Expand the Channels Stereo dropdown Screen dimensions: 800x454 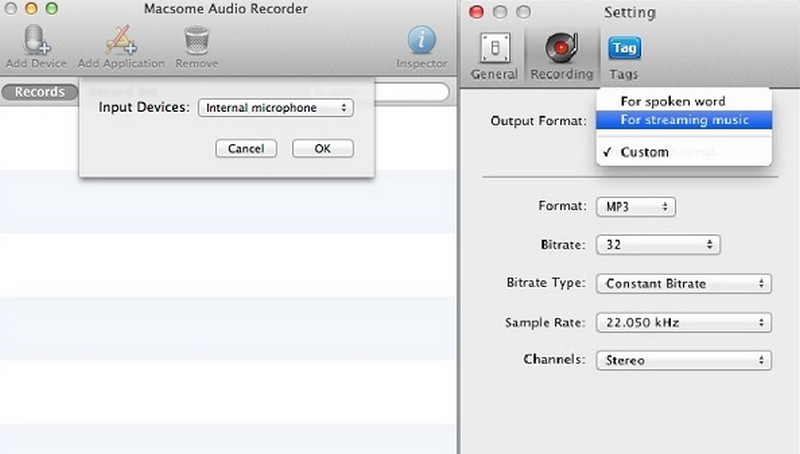684,360
